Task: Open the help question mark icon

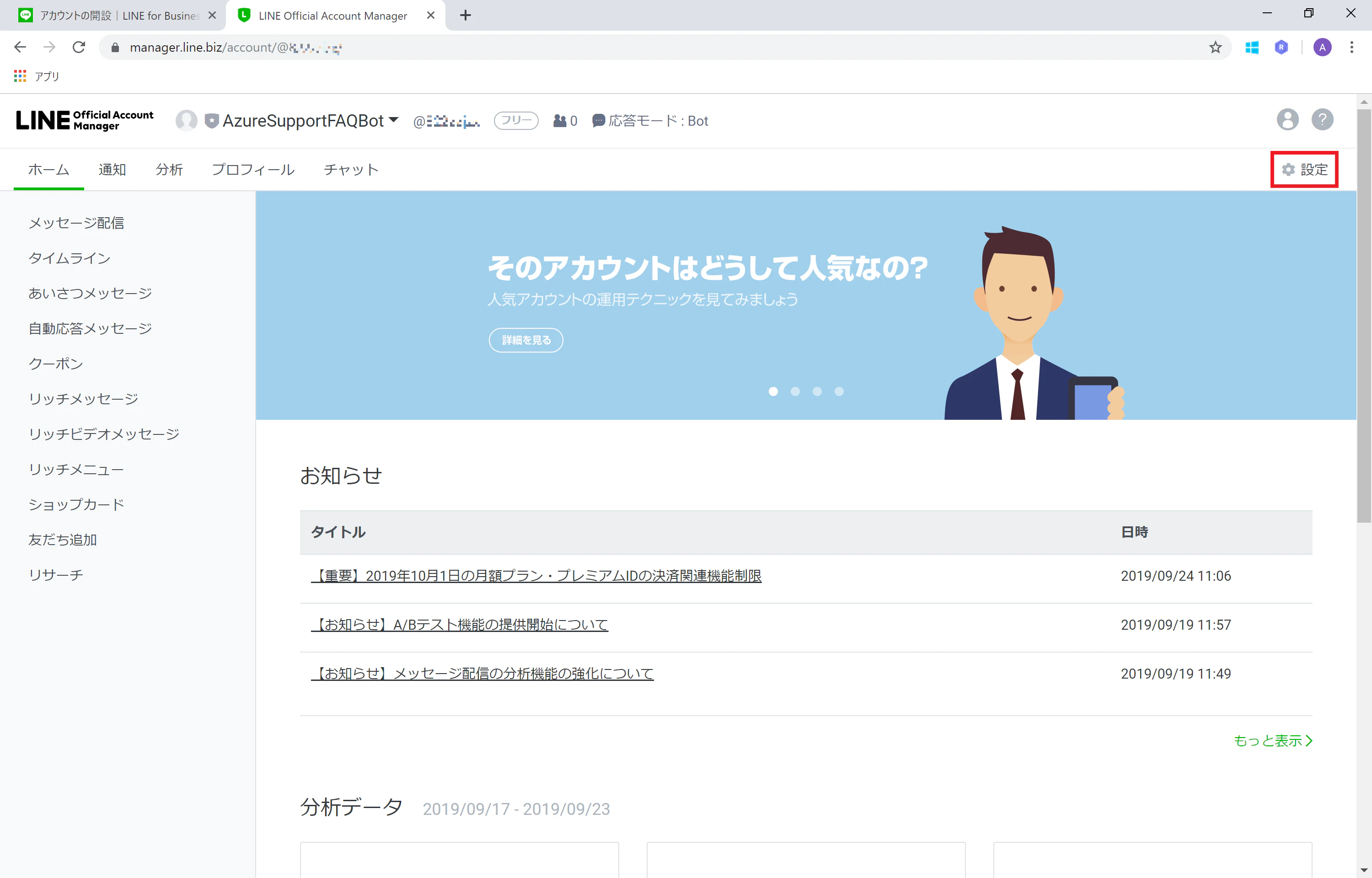Action: pos(1322,120)
